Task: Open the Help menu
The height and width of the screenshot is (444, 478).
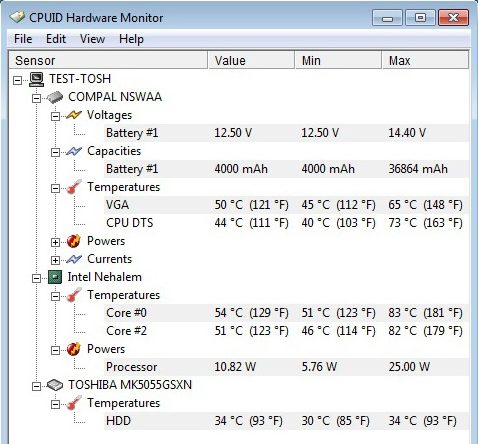Action: [131, 39]
